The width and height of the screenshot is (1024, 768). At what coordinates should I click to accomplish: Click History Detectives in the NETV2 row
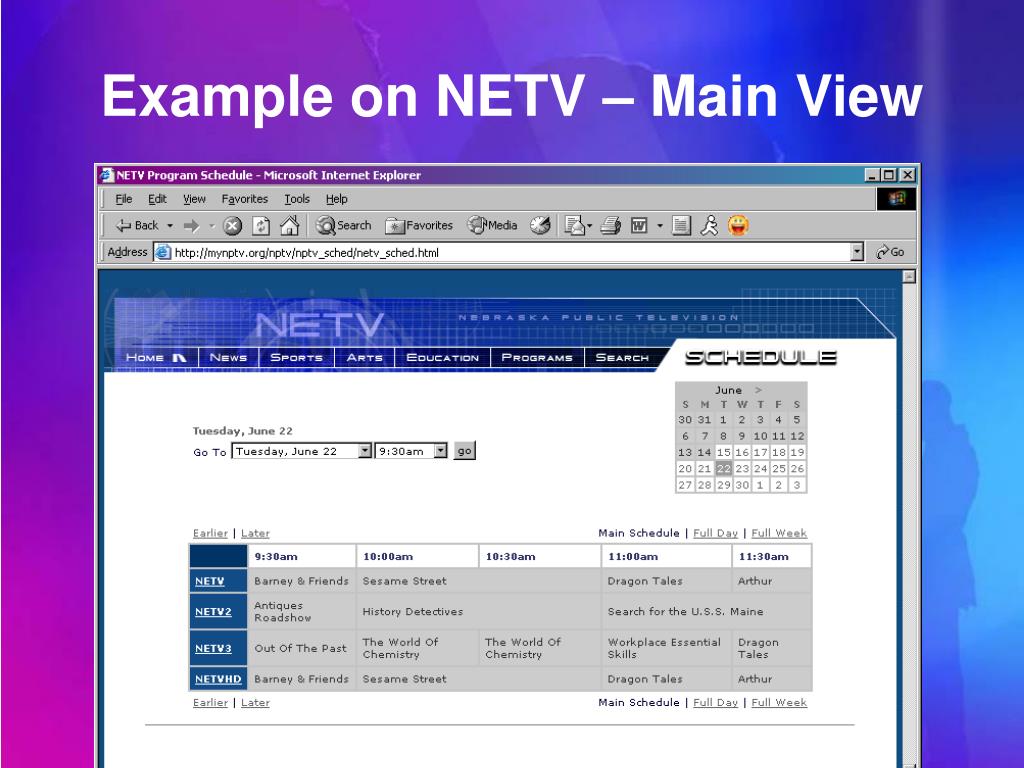(x=413, y=612)
